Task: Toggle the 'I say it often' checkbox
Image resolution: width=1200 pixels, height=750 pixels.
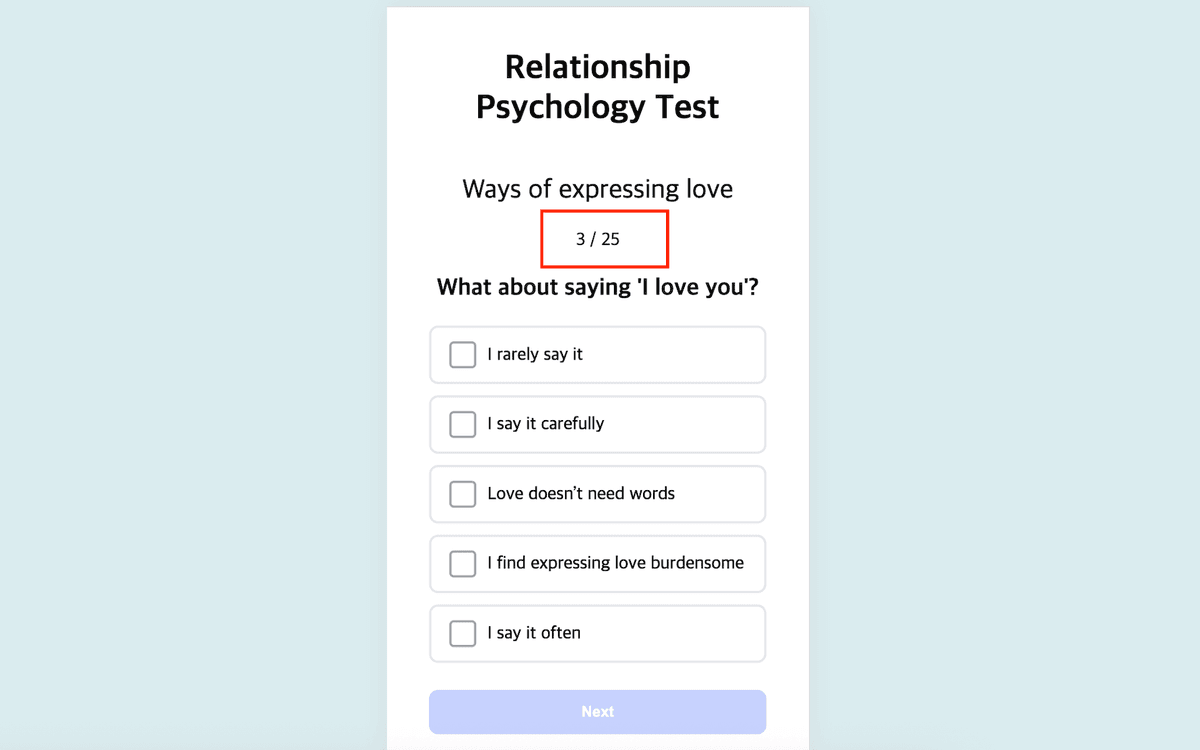Action: pos(462,633)
